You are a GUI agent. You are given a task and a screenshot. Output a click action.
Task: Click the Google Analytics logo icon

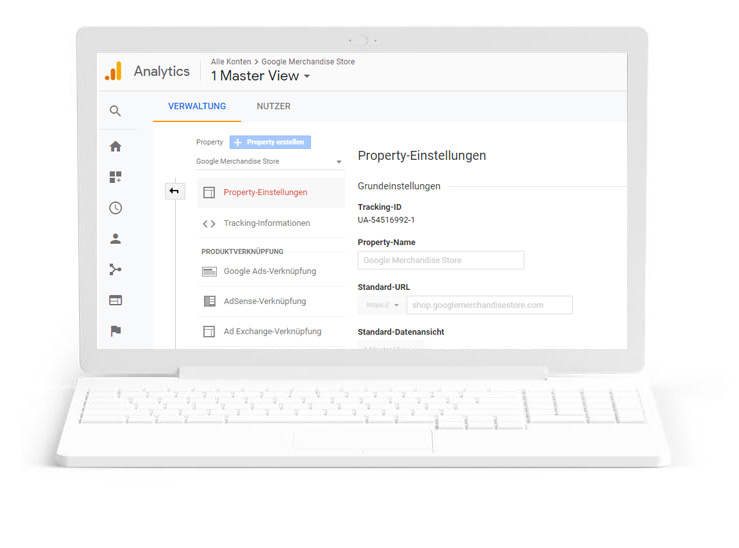pos(113,71)
